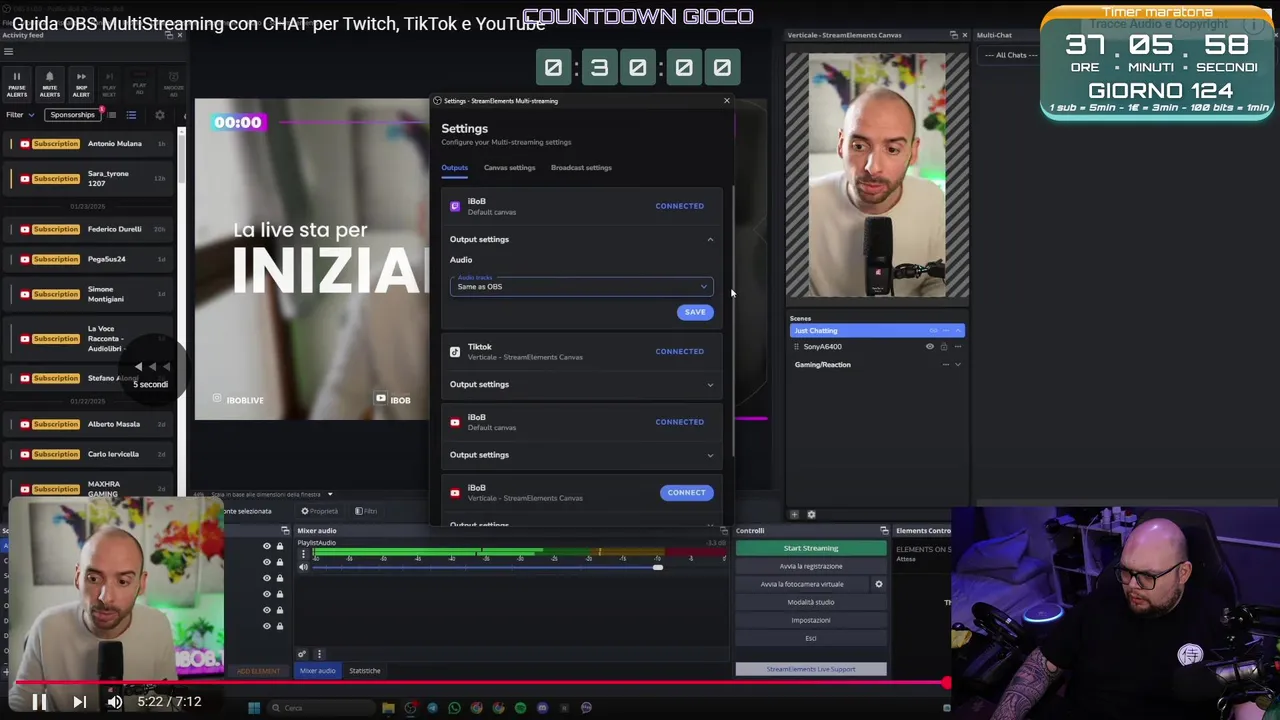
Task: Open the Filter dropdown in Activity feed
Action: coord(20,115)
